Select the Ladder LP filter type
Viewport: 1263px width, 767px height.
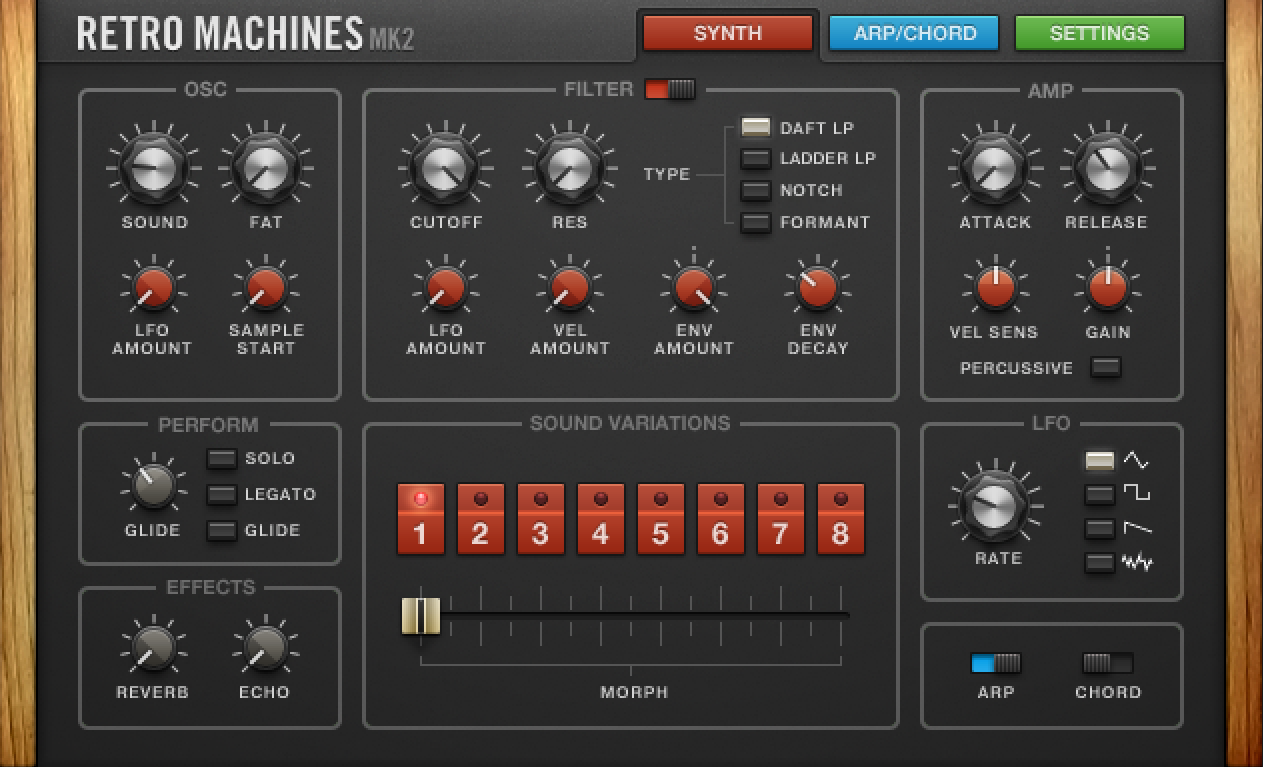point(755,159)
